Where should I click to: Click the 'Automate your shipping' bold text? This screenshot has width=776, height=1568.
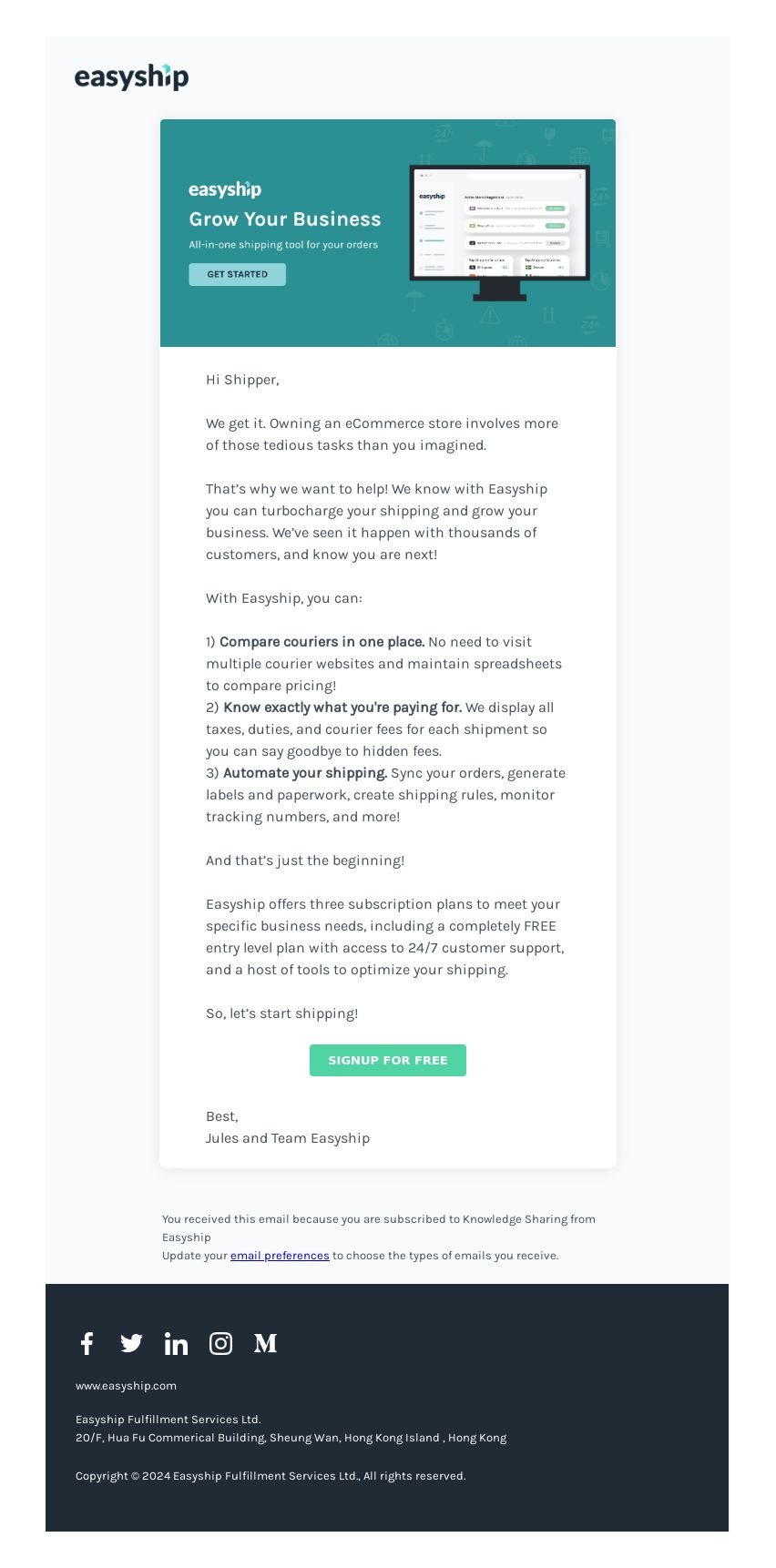[305, 773]
